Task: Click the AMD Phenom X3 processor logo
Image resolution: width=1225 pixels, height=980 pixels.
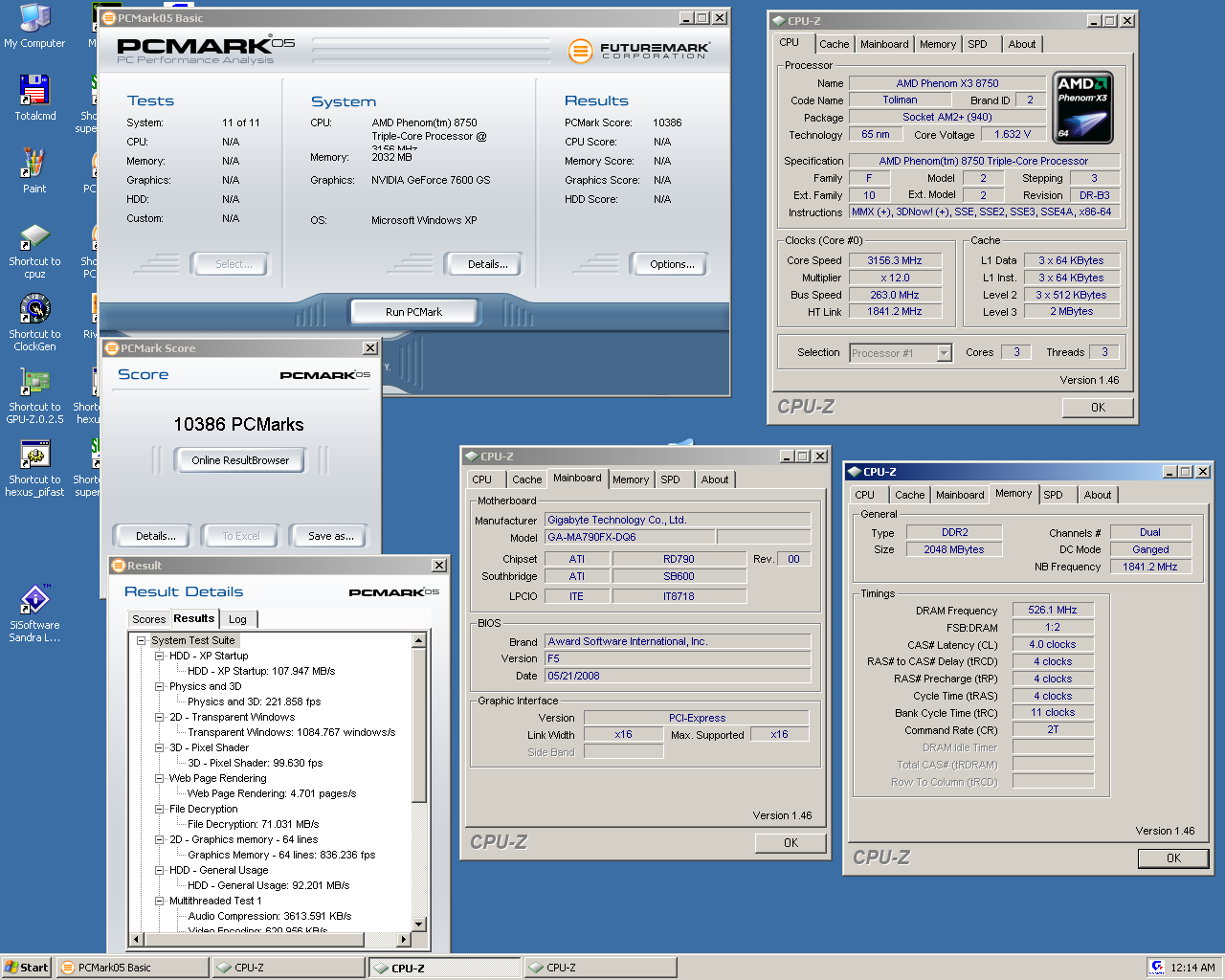Action: pos(1082,107)
